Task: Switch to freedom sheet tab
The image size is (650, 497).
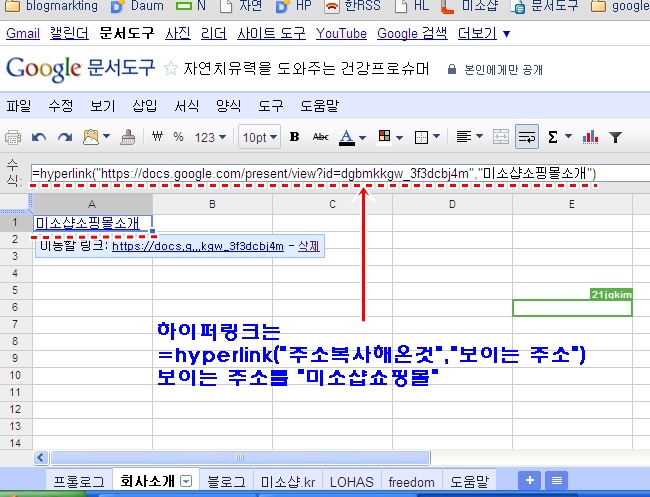Action: pos(412,482)
